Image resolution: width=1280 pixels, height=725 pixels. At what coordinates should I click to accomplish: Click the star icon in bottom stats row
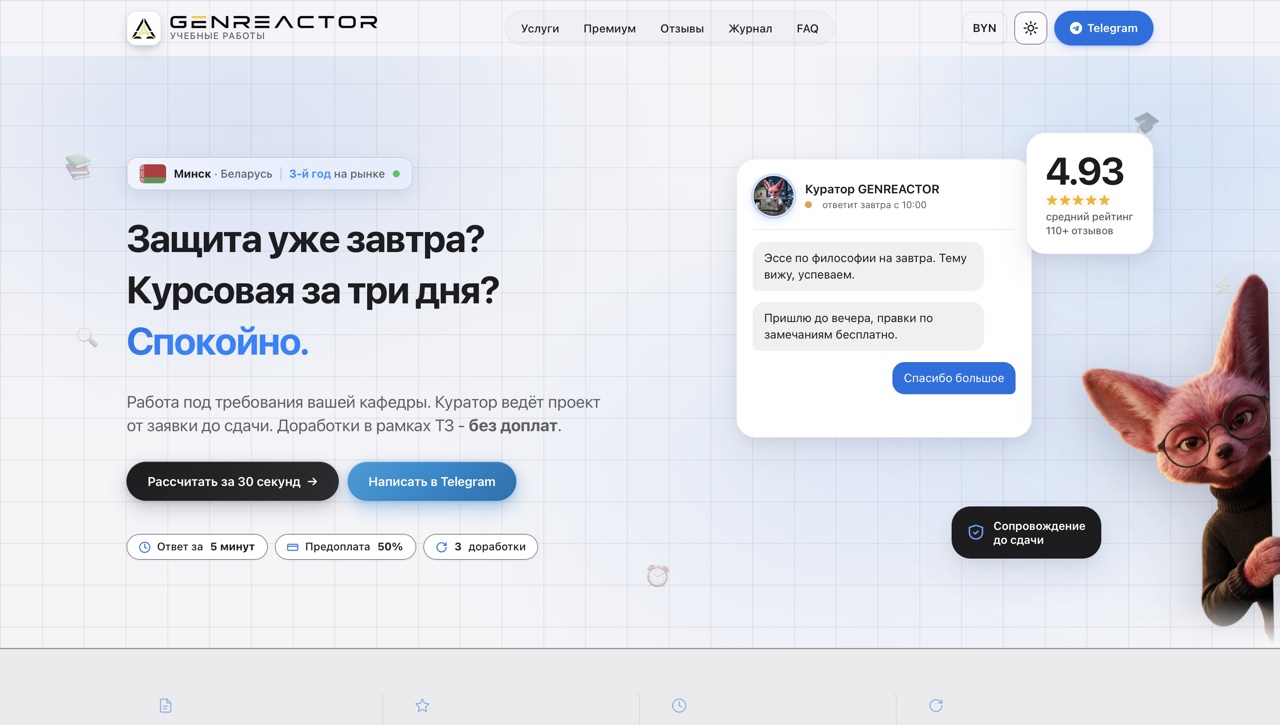(422, 706)
